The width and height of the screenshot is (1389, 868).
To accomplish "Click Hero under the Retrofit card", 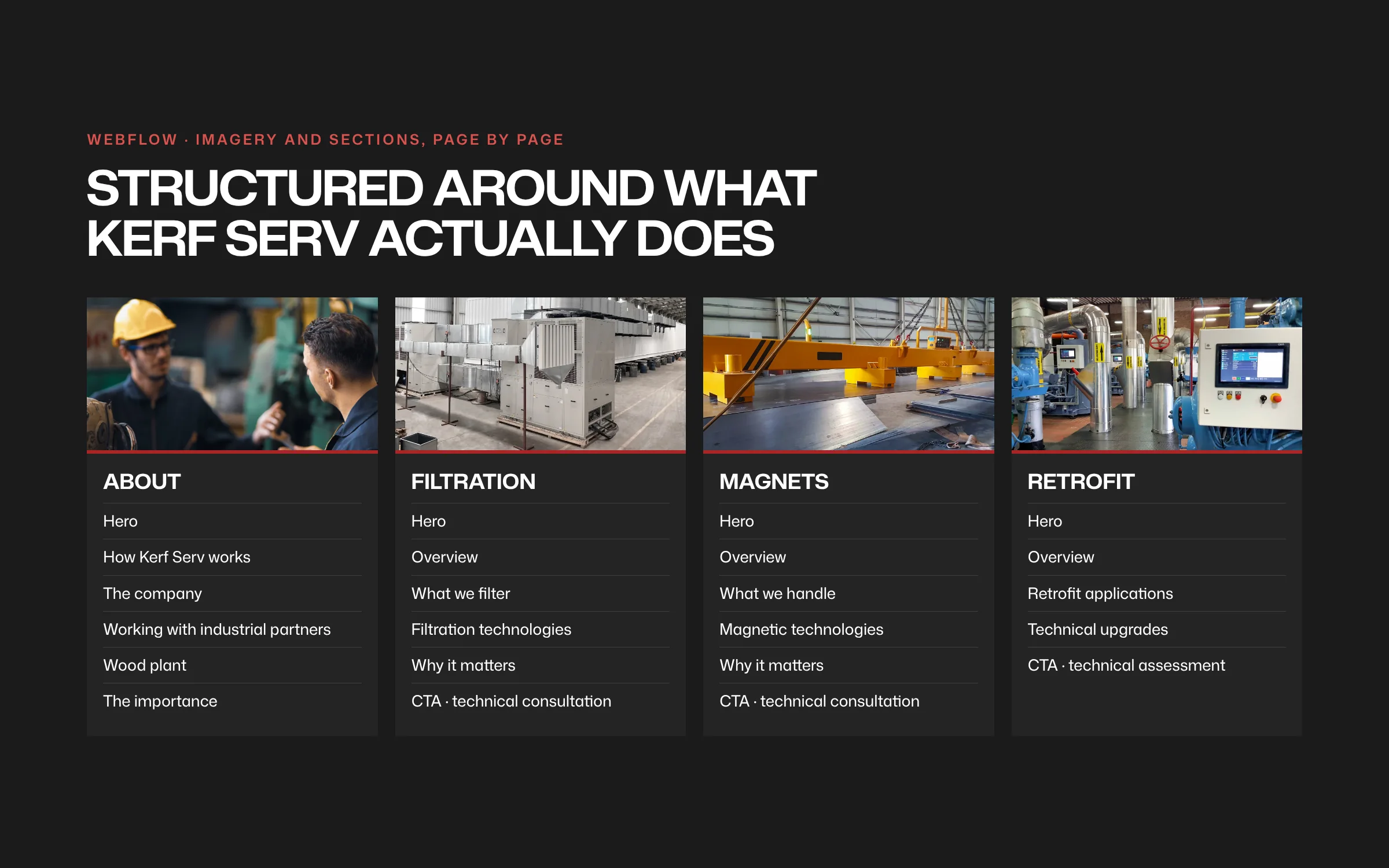I will 1156,521.
